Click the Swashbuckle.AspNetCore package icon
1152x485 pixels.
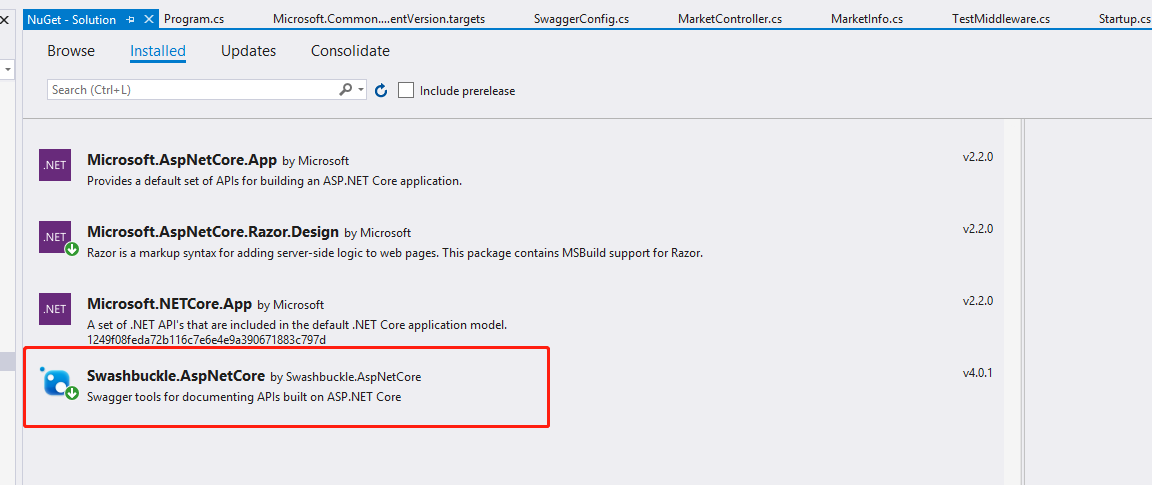click(x=57, y=381)
